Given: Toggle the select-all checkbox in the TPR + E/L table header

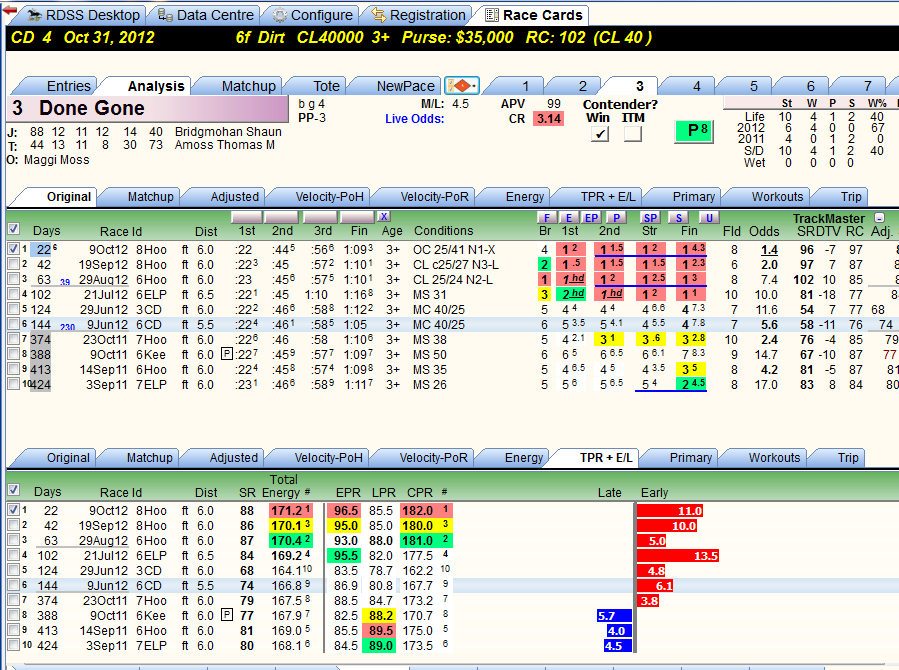Looking at the screenshot, I should (14, 490).
